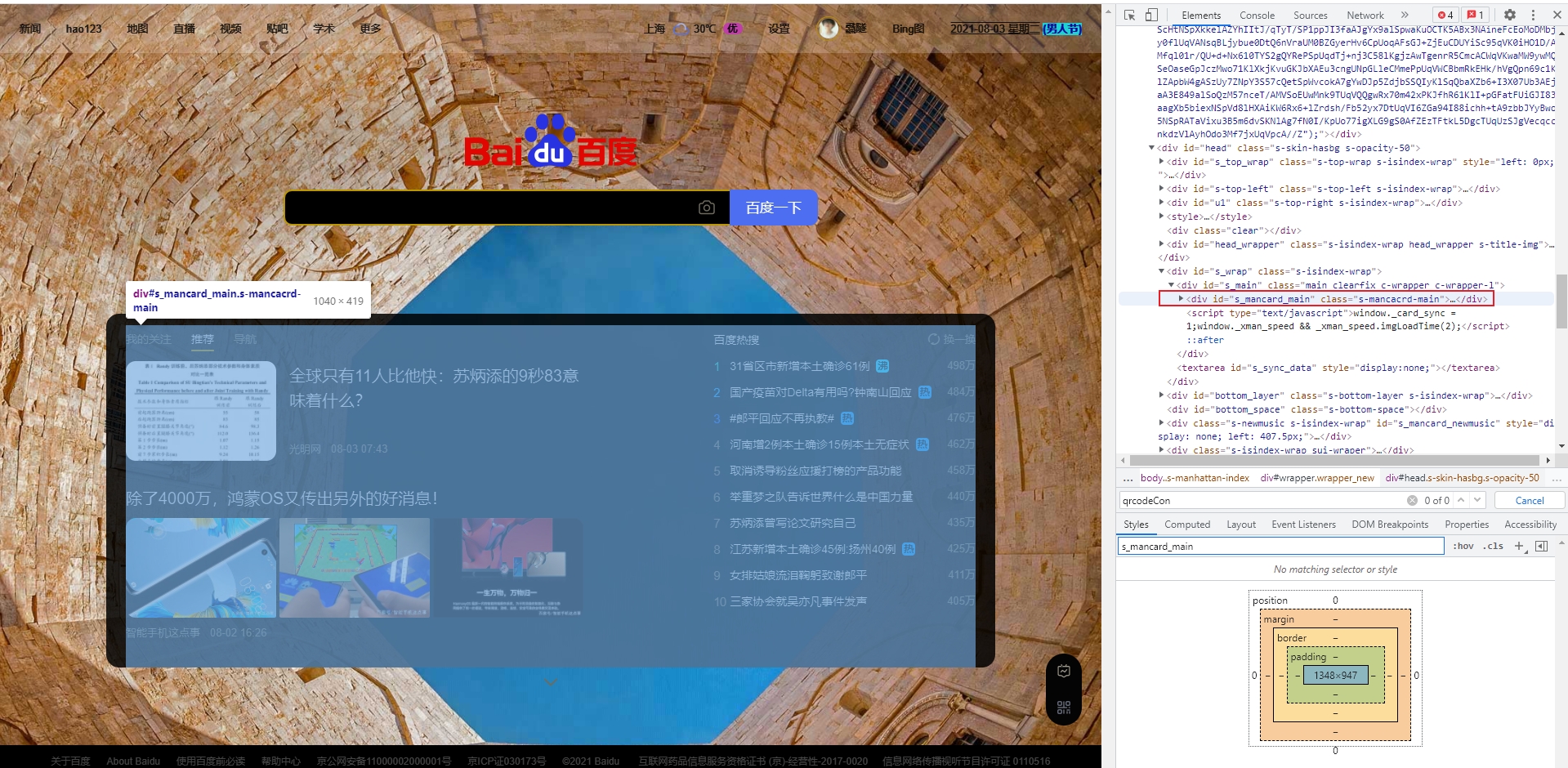The height and width of the screenshot is (768, 1568).
Task: Open the 设置 settings link
Action: point(779,29)
